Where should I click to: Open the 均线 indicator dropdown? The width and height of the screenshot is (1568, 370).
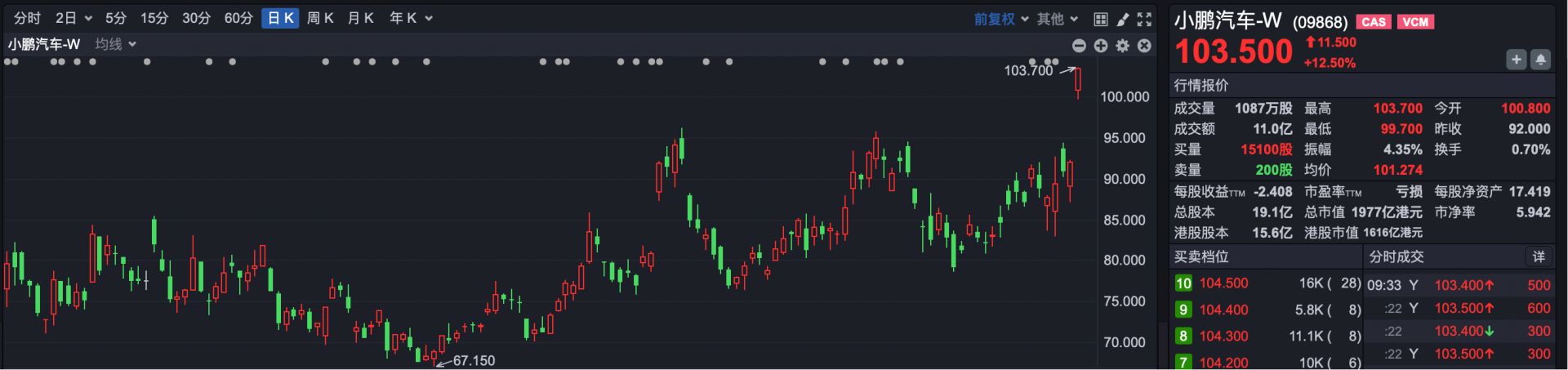pyautogui.click(x=115, y=44)
